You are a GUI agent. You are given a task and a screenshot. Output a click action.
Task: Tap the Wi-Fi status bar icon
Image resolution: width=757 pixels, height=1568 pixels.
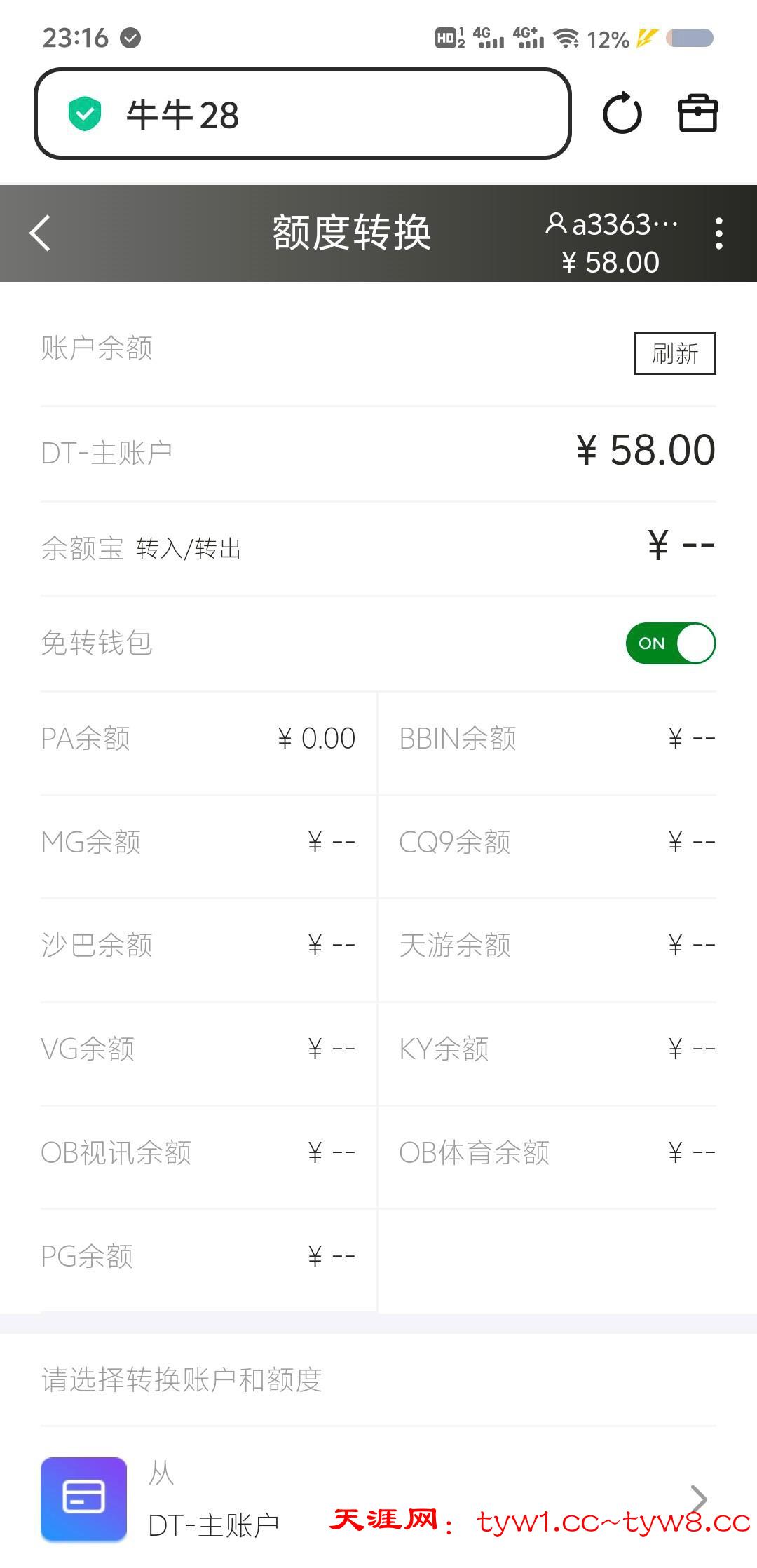[x=566, y=38]
